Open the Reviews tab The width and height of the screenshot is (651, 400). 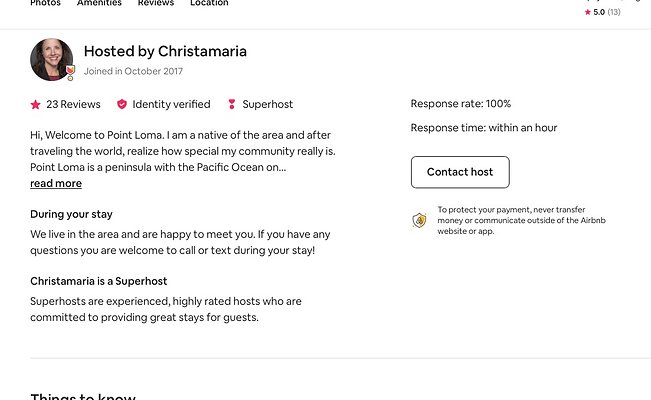pos(156,3)
